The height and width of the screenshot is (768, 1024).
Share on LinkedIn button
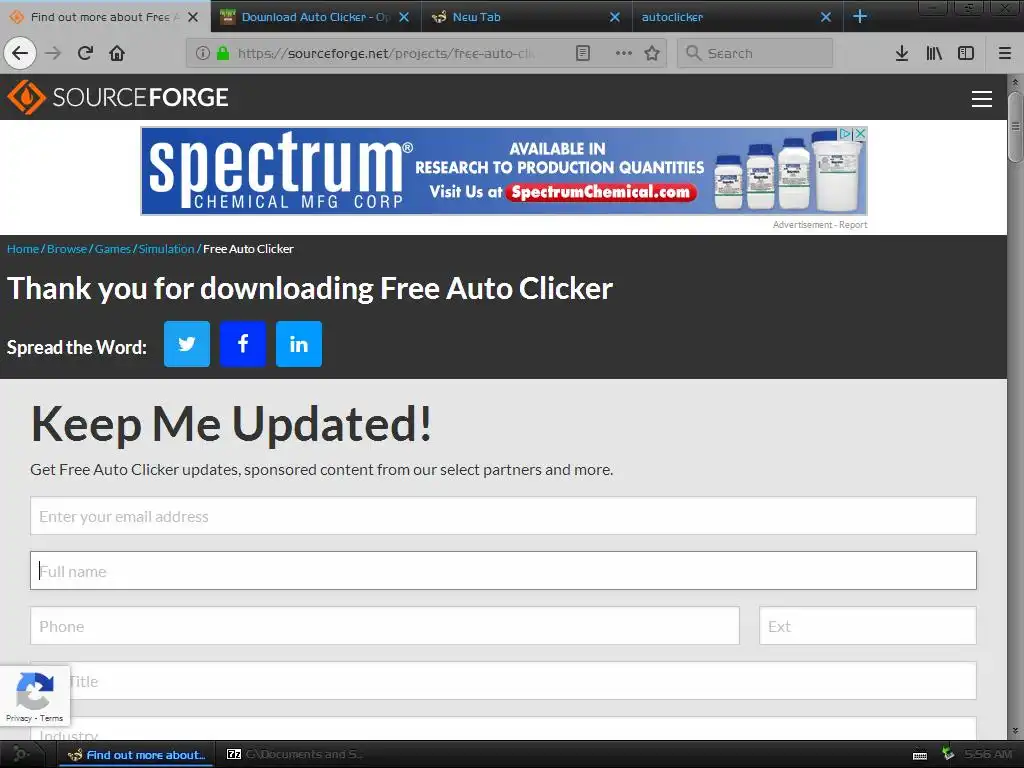pos(298,344)
